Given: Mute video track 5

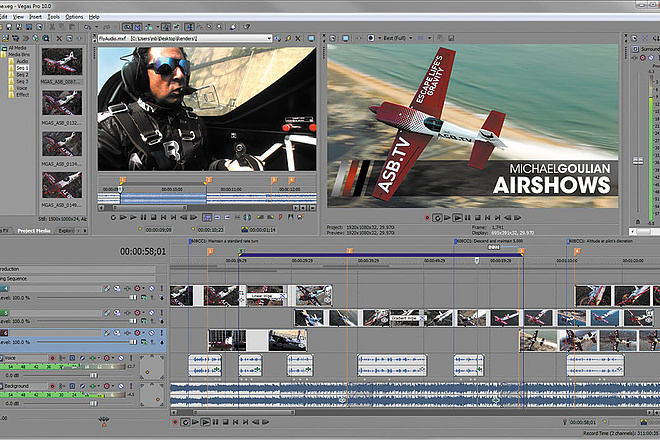Looking at the screenshot, I should (x=151, y=313).
